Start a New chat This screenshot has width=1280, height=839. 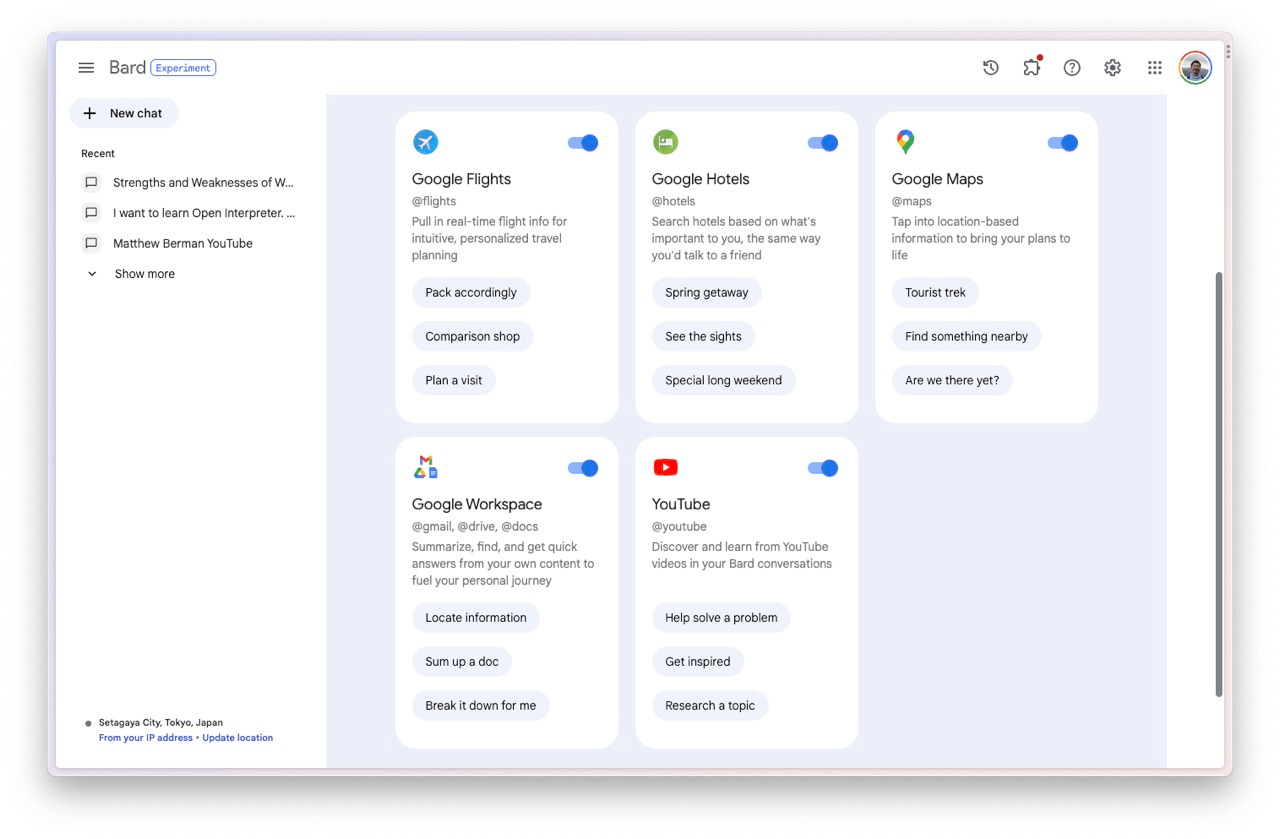[124, 113]
